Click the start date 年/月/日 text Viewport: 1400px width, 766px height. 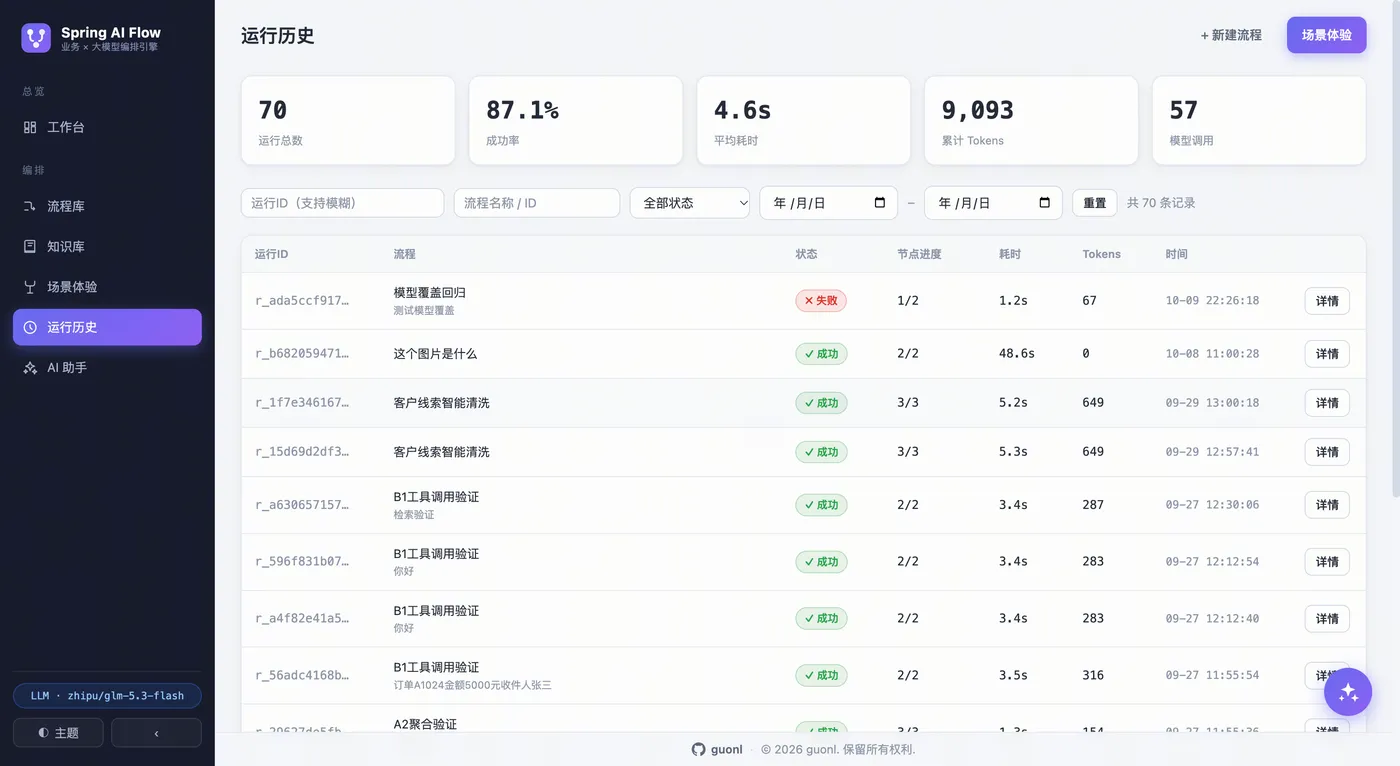pos(800,203)
